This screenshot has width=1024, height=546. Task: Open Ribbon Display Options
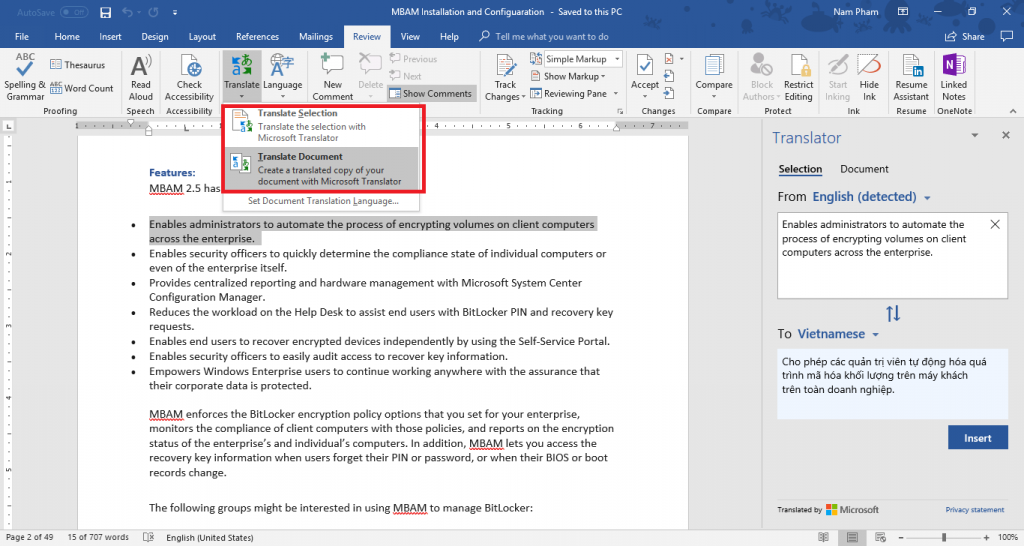coord(903,12)
